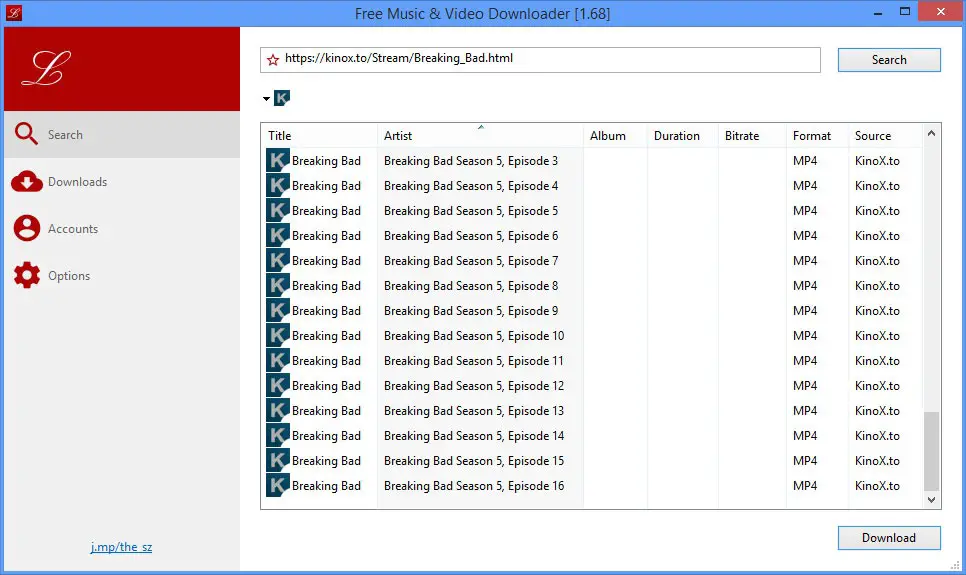966x575 pixels.
Task: Click K icon on Season 5, Episode 16 row
Action: click(x=278, y=485)
